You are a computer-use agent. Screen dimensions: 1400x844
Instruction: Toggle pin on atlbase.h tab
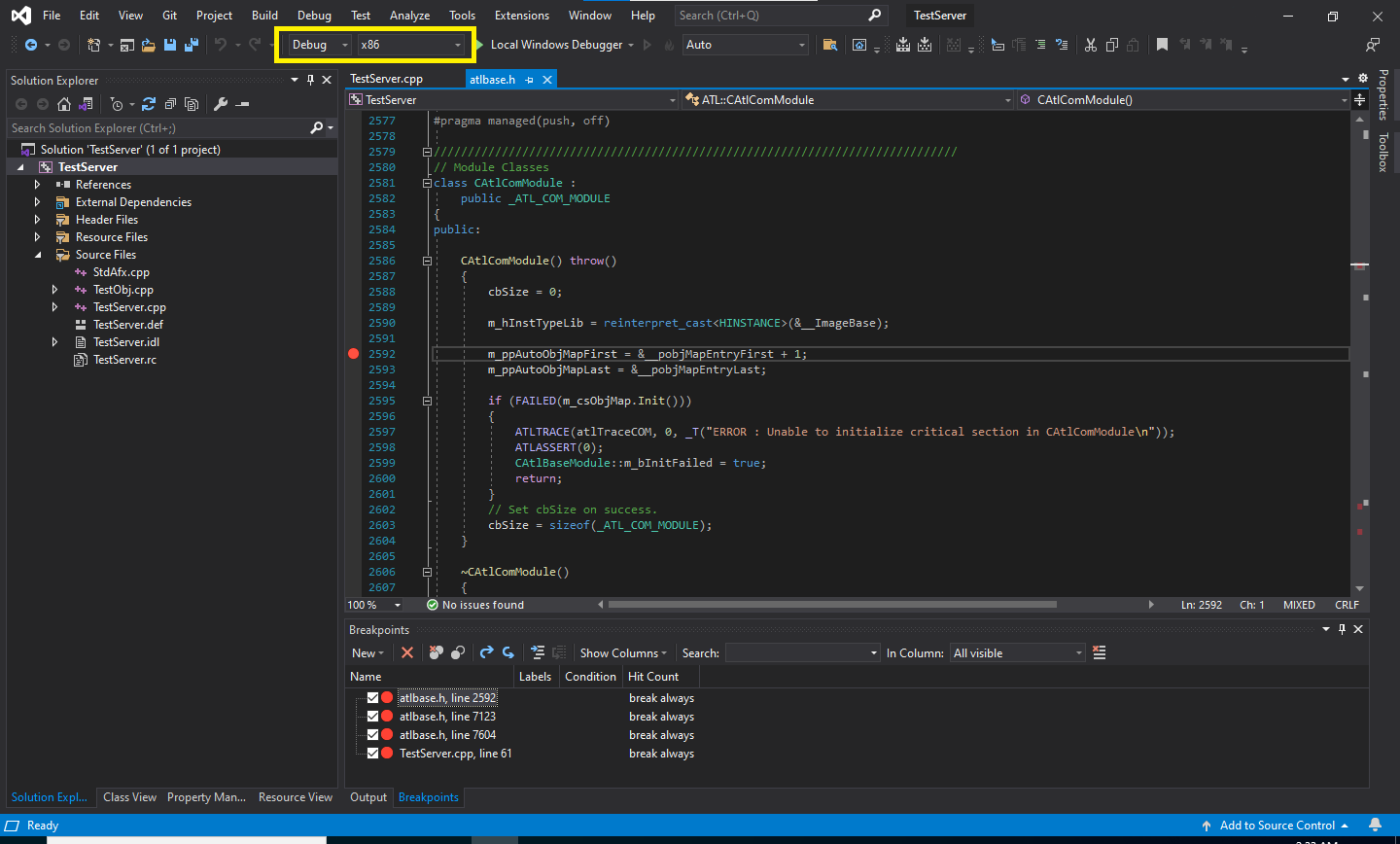click(x=529, y=80)
